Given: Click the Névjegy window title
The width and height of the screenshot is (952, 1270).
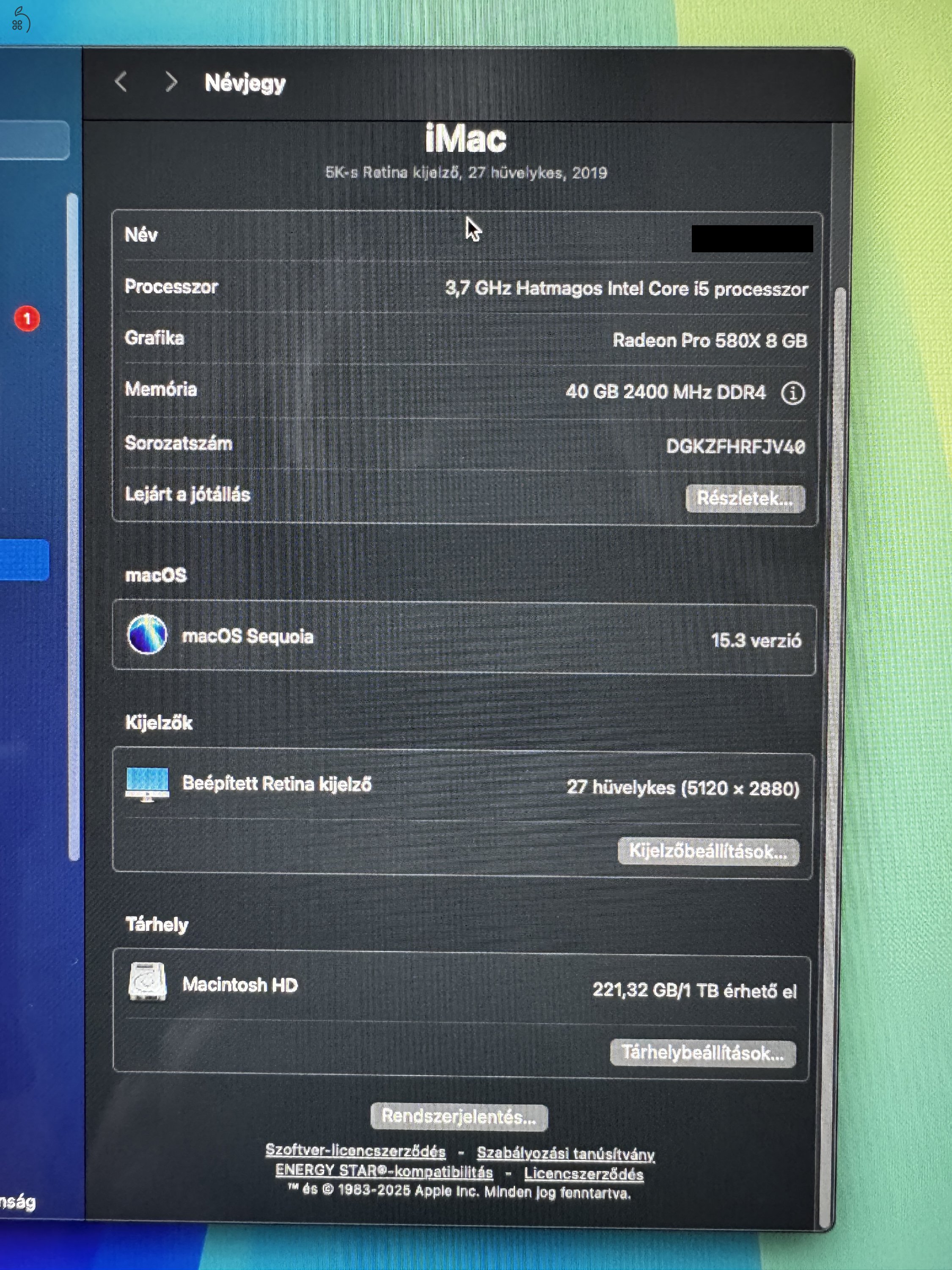Looking at the screenshot, I should point(245,84).
